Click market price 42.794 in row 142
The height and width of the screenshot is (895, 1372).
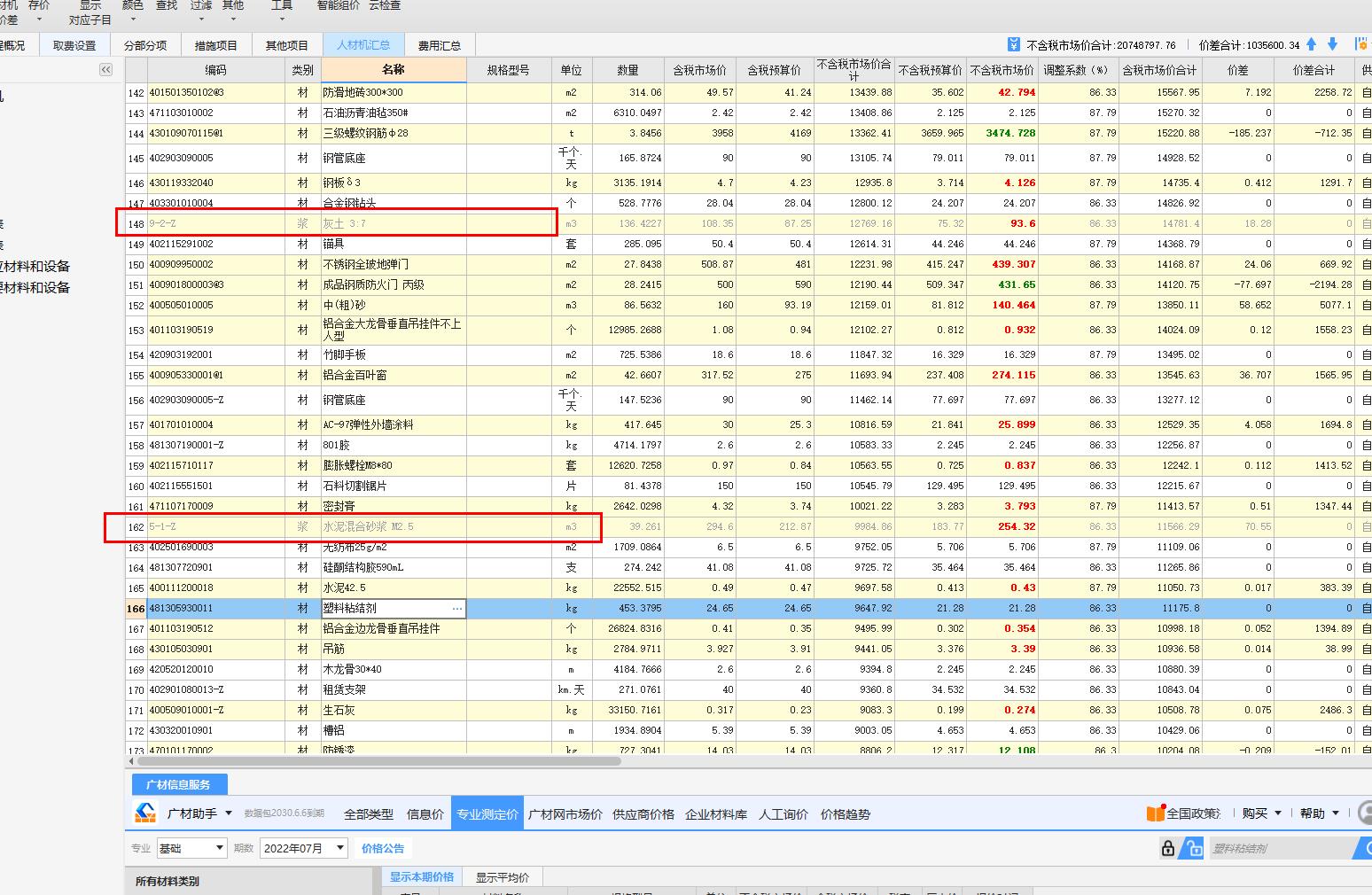click(1002, 92)
